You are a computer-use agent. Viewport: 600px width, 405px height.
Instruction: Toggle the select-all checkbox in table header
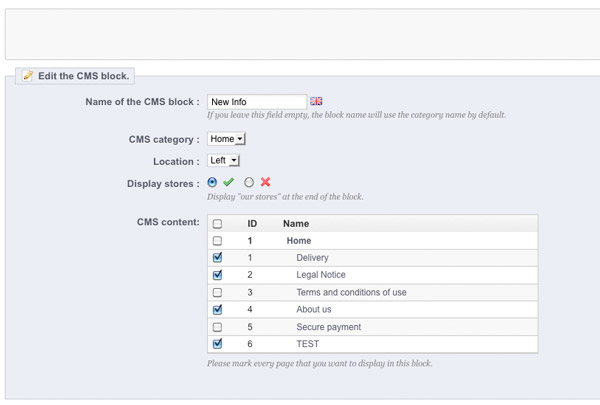pos(217,224)
